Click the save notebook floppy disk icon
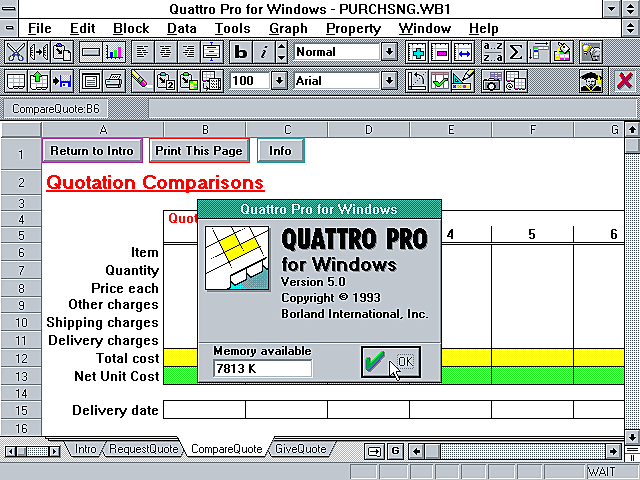 (x=62, y=81)
